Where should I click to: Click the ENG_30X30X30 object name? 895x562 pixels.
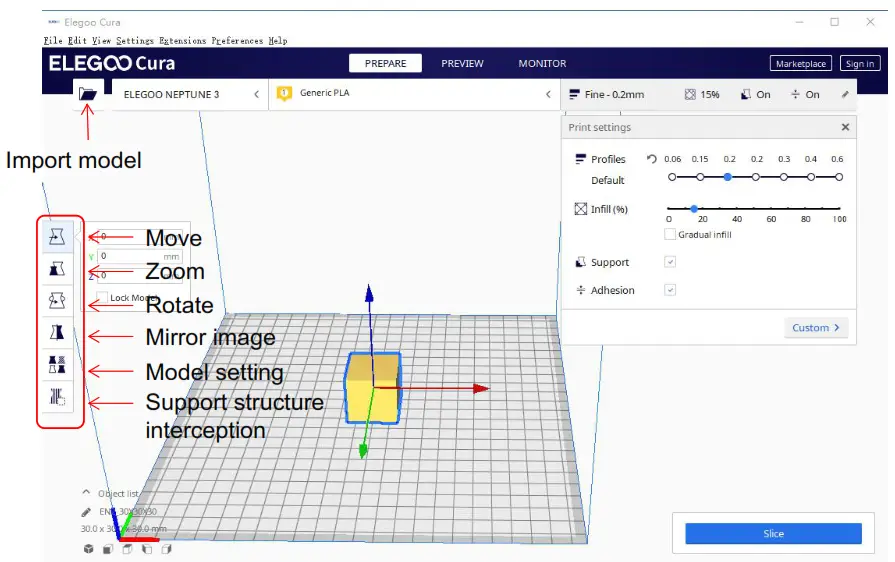(x=128, y=512)
